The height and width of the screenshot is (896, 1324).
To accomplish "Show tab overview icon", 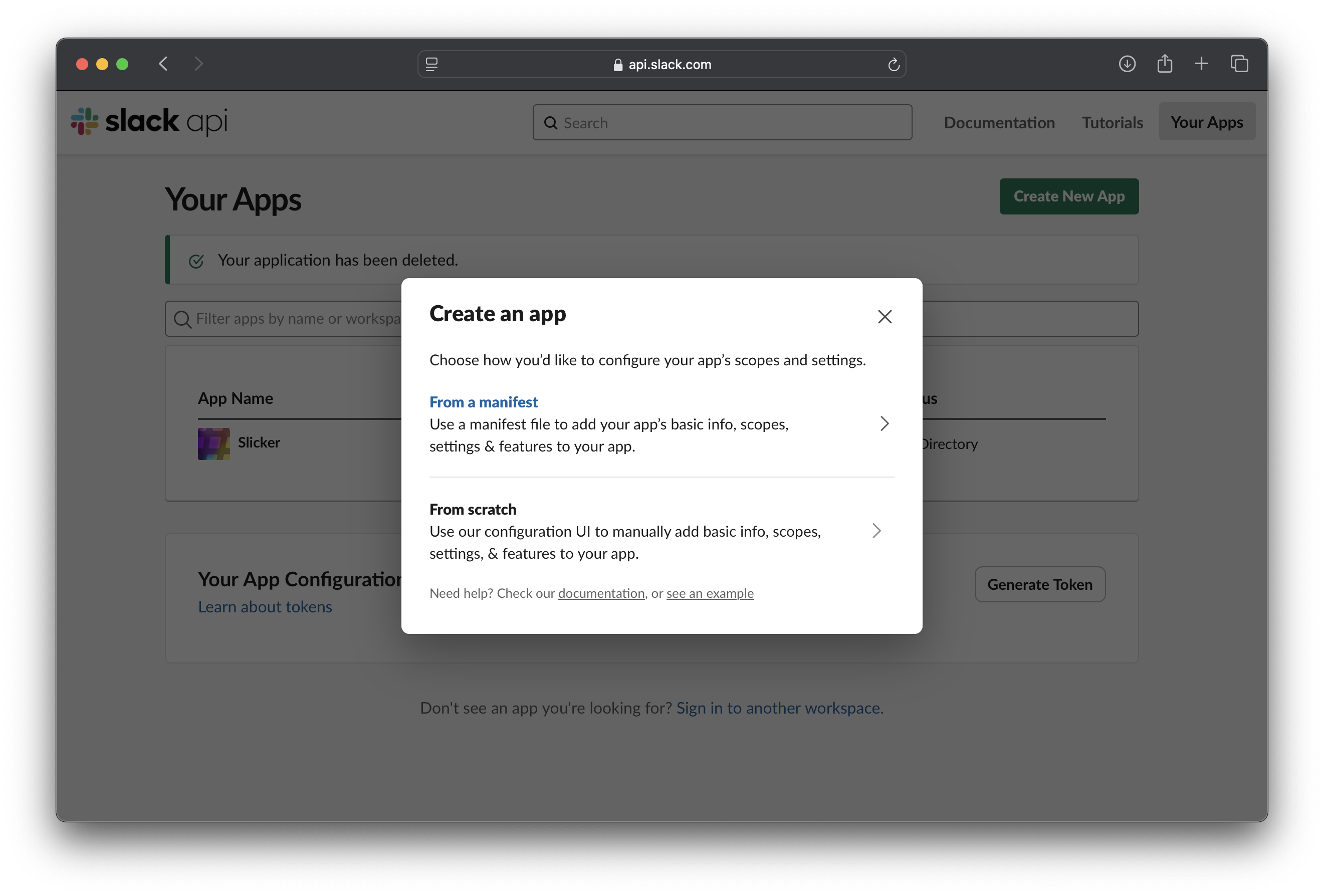I will [x=1238, y=64].
